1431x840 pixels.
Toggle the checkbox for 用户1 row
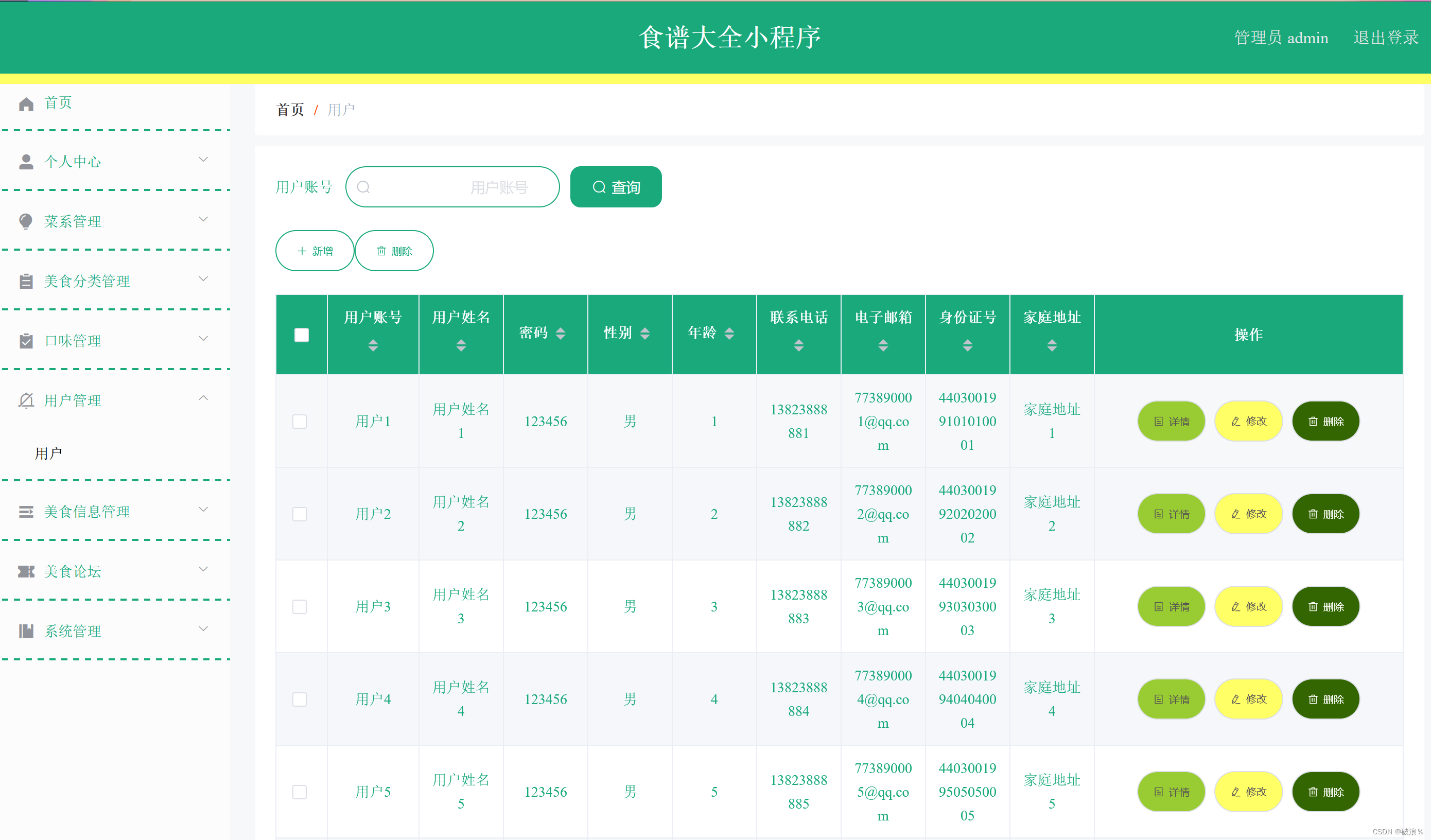(300, 421)
